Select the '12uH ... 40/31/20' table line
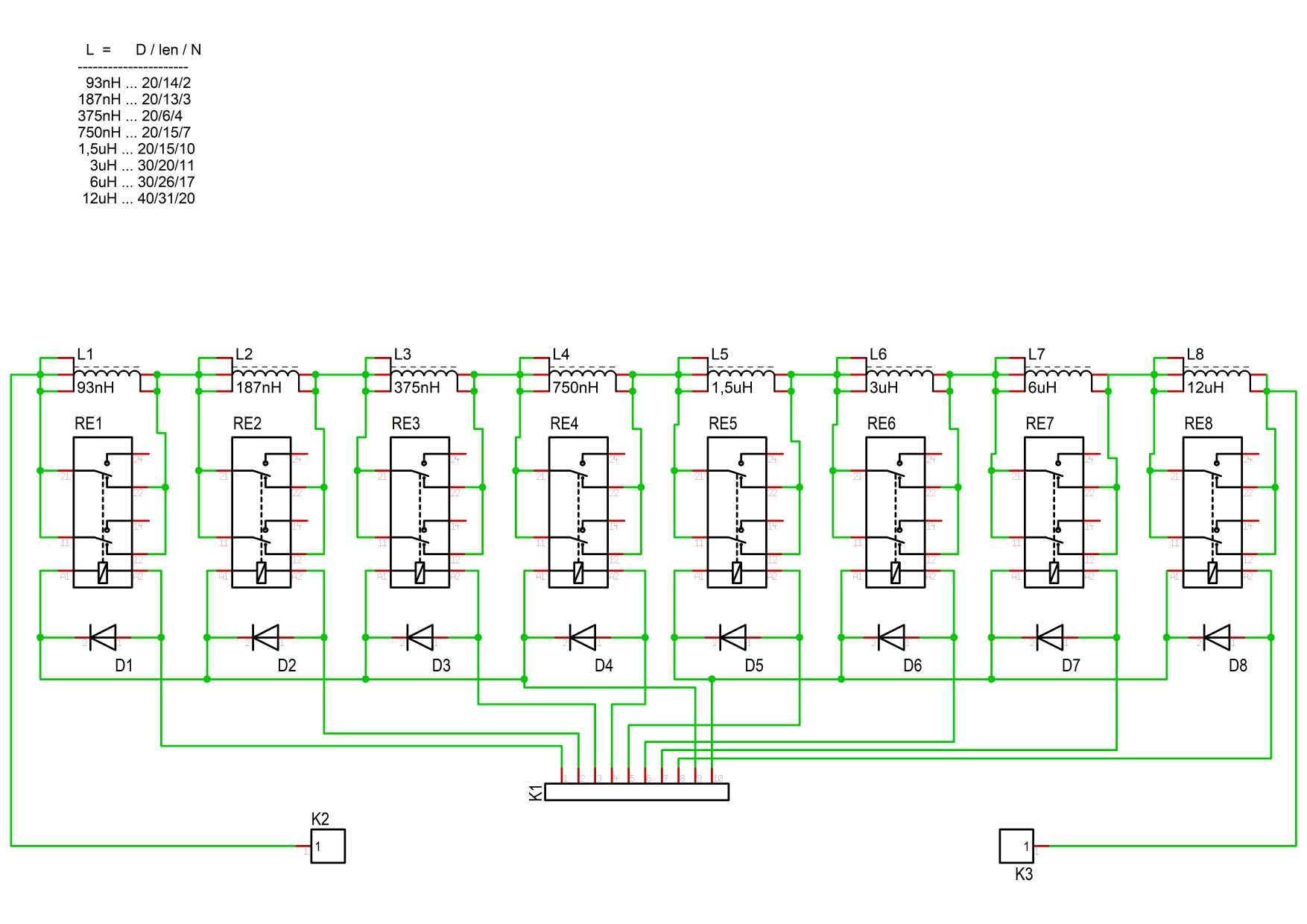The image size is (1307, 924). click(139, 199)
